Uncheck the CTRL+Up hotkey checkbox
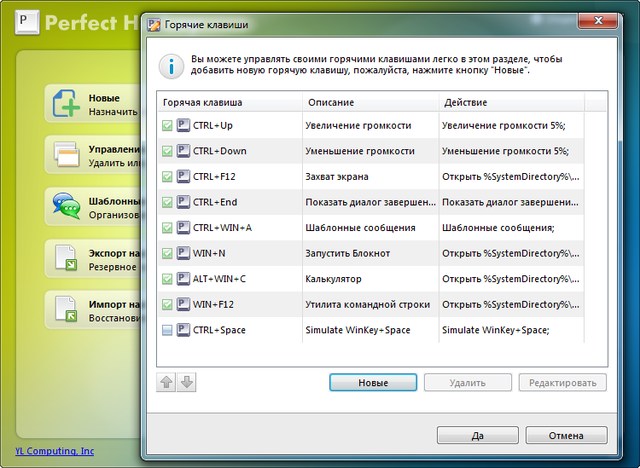Screen dimensions: 640x468 click(167, 125)
